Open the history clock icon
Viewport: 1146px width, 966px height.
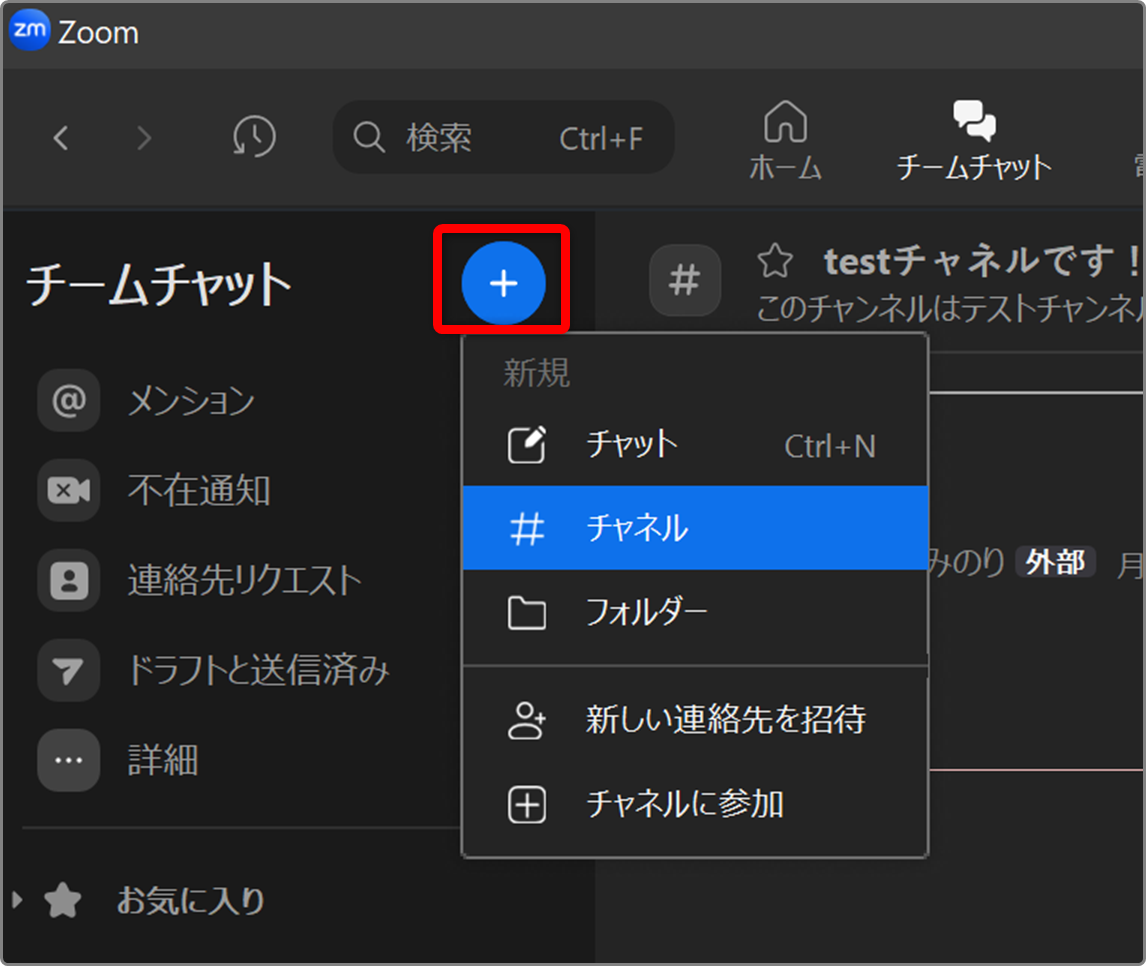click(x=254, y=137)
